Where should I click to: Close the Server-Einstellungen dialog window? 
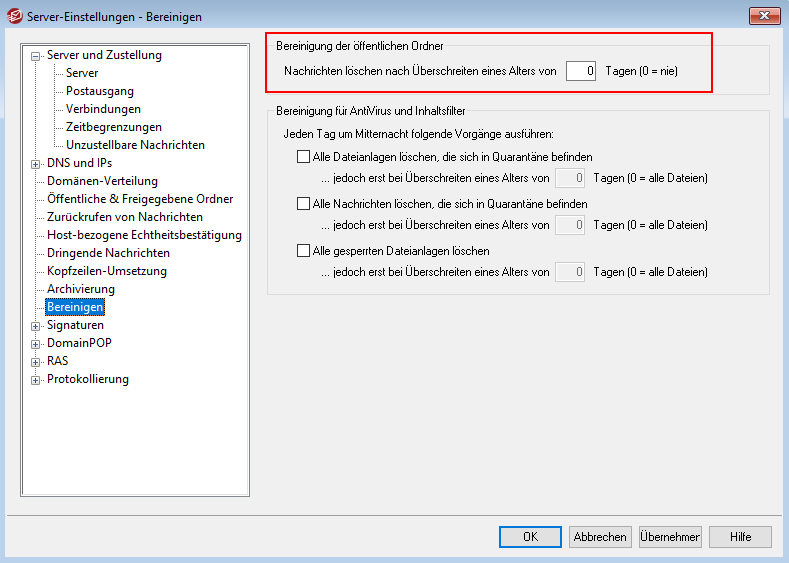tap(763, 16)
